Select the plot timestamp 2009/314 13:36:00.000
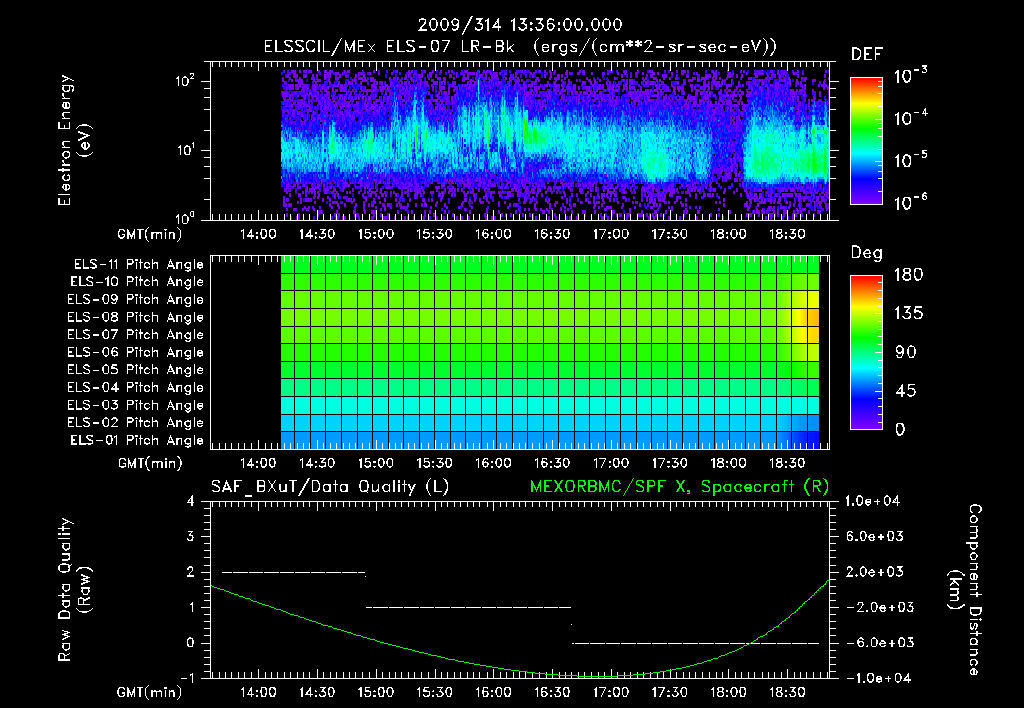1024x708 pixels. 520,25
